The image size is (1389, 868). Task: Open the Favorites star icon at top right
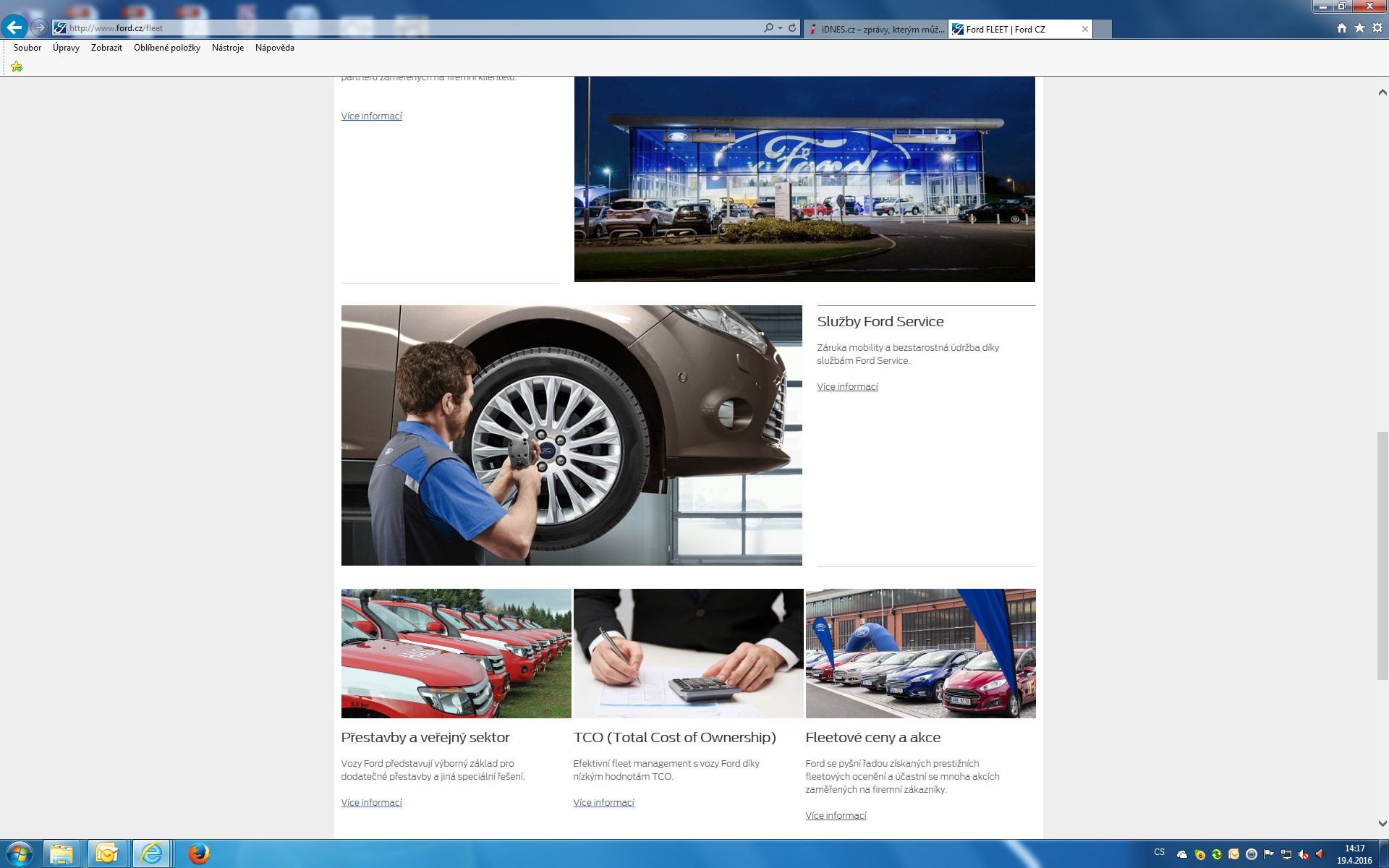pos(1359,28)
